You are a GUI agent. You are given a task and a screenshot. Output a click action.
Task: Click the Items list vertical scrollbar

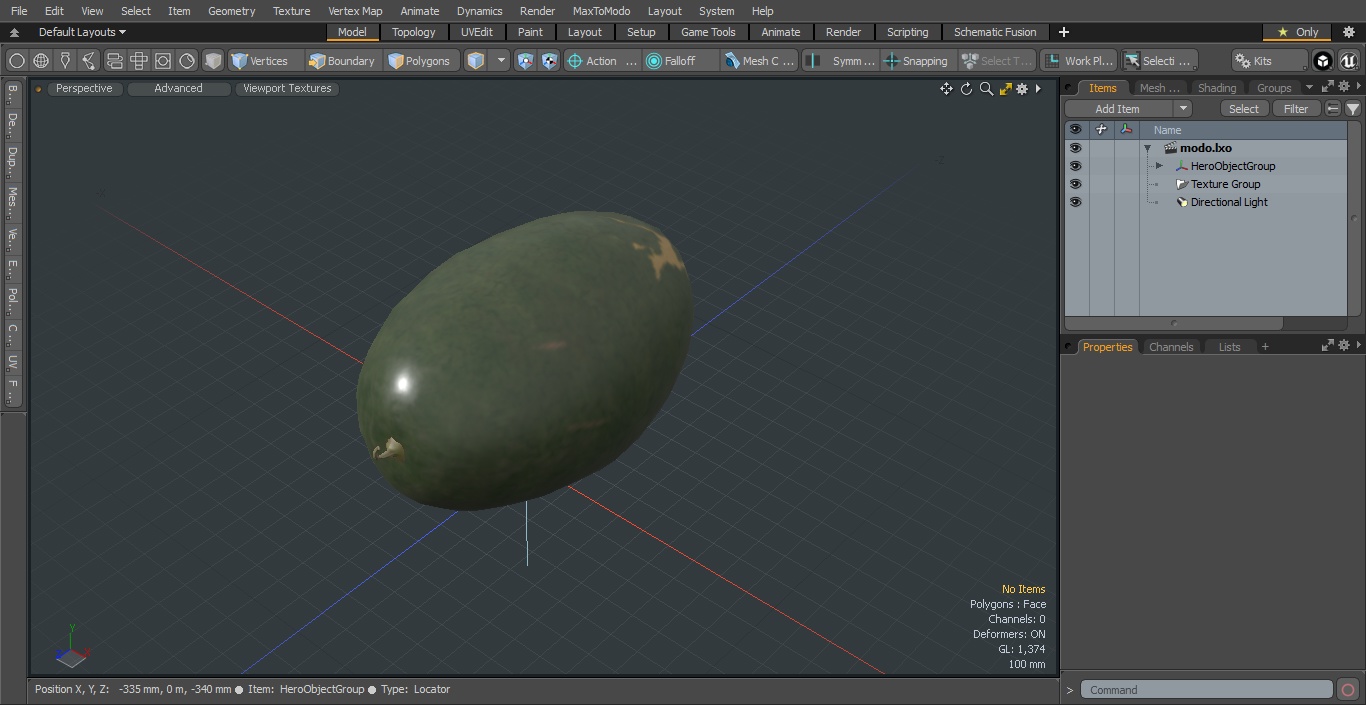[1354, 220]
